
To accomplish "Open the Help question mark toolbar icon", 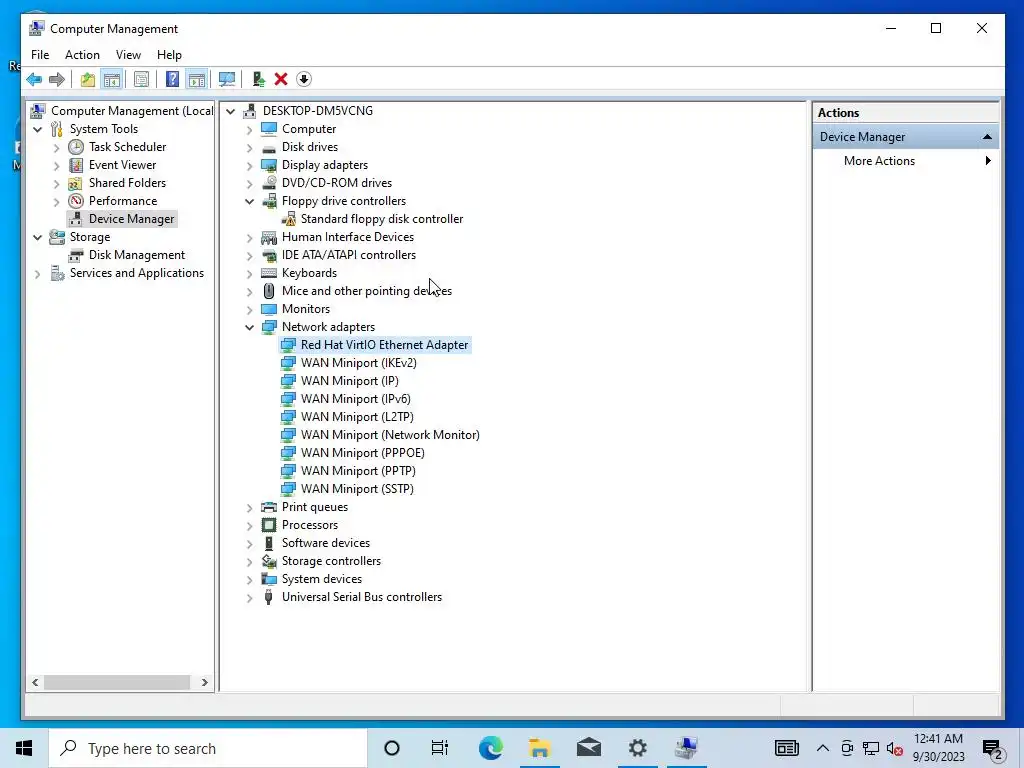I will coord(172,80).
